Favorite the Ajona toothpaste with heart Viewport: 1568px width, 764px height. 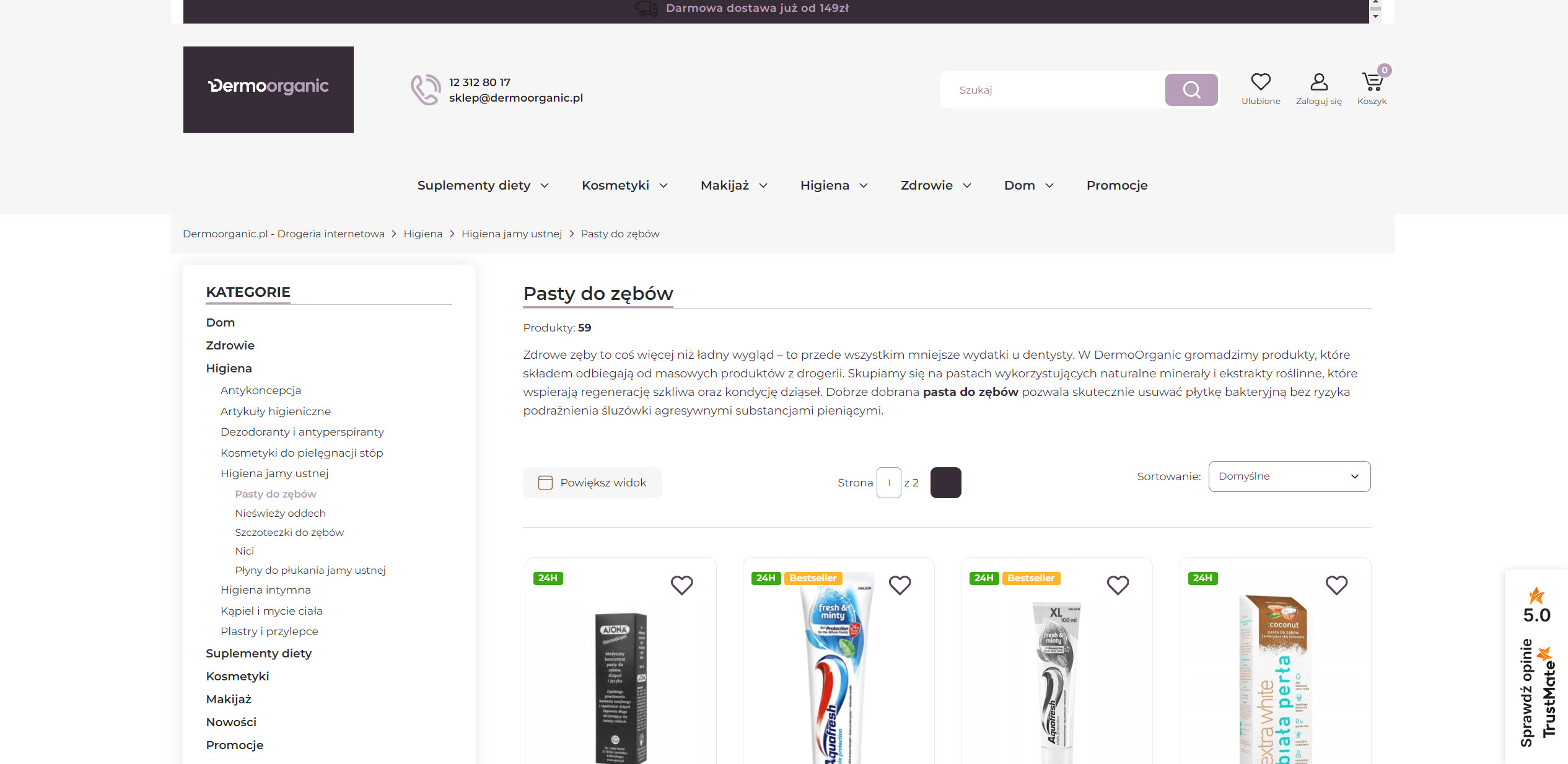tap(681, 585)
